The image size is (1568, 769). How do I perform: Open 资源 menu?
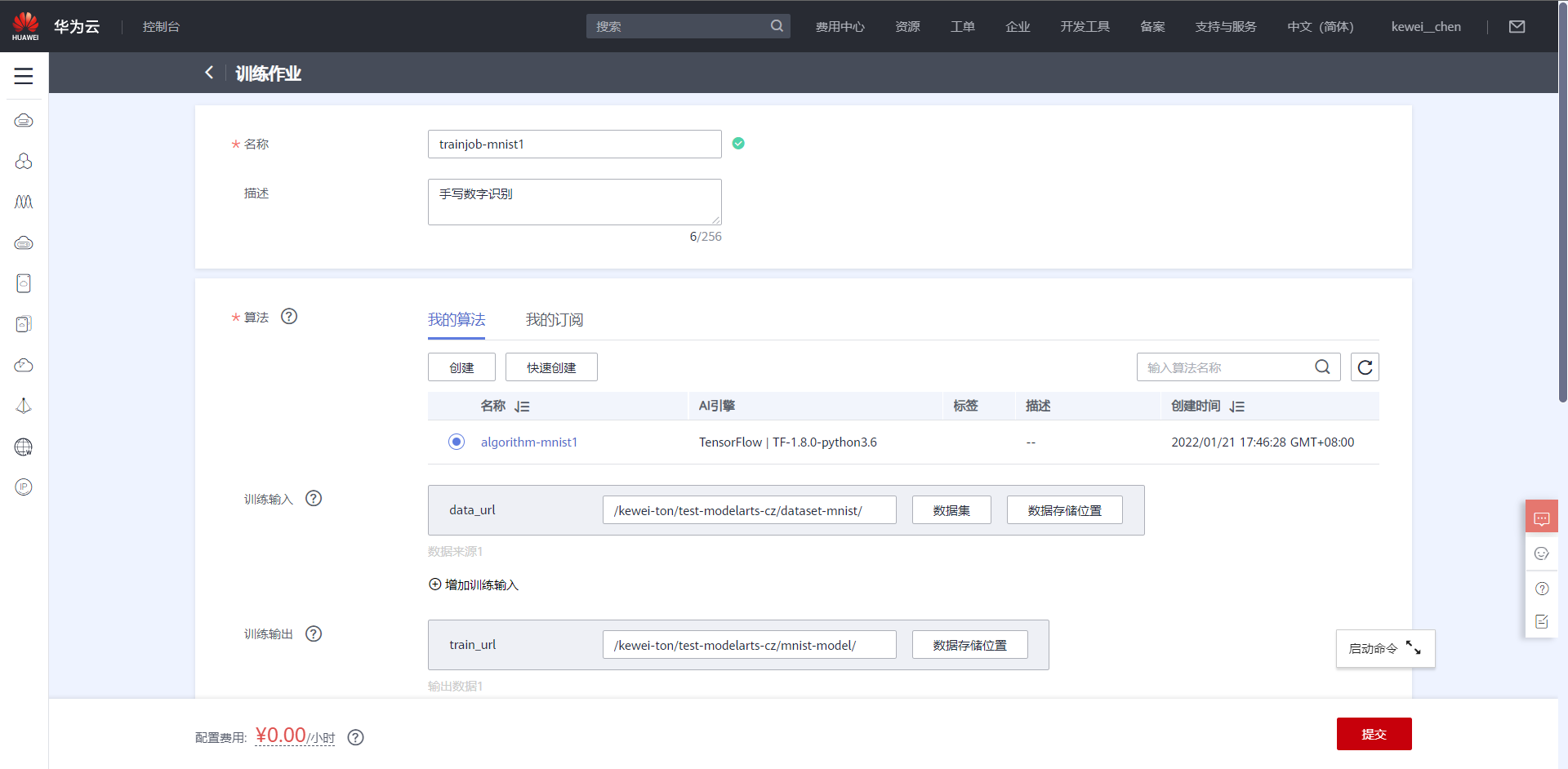point(907,26)
